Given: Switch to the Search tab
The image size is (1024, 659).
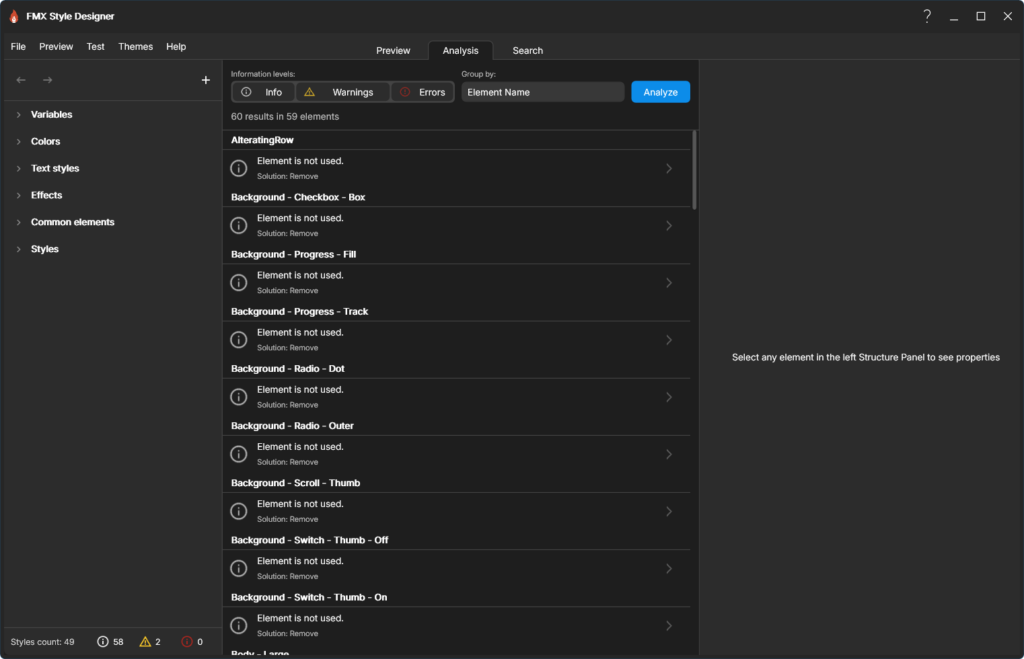Looking at the screenshot, I should point(527,50).
